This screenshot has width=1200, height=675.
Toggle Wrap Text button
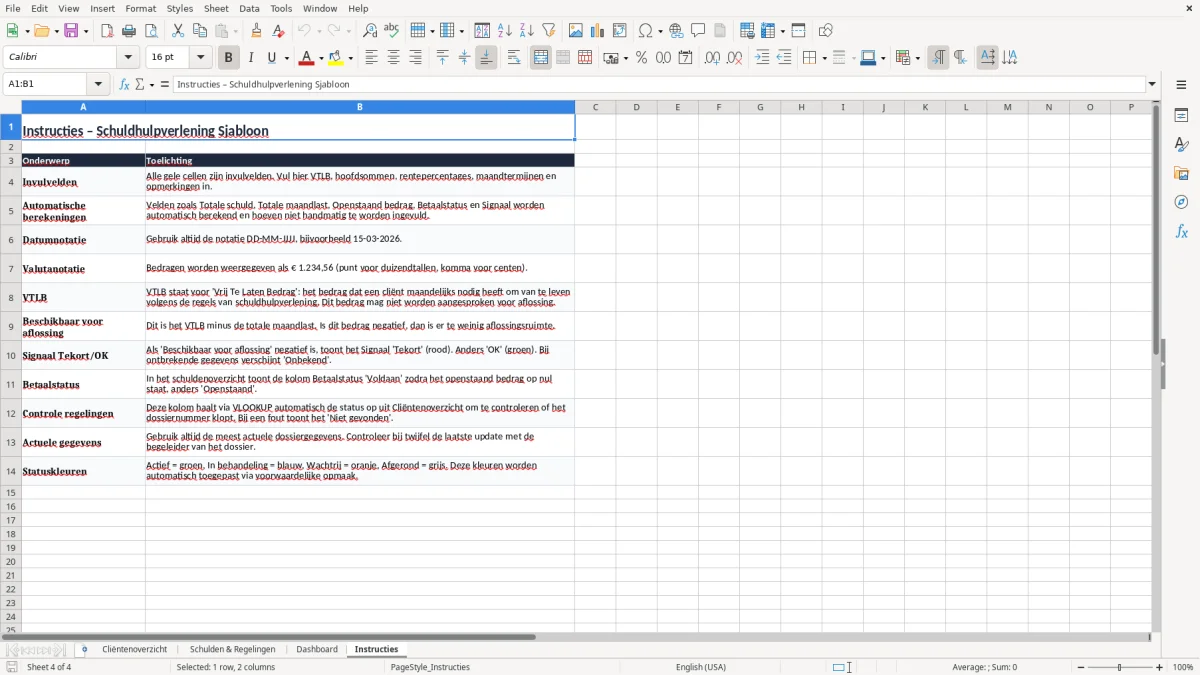[x=514, y=58]
